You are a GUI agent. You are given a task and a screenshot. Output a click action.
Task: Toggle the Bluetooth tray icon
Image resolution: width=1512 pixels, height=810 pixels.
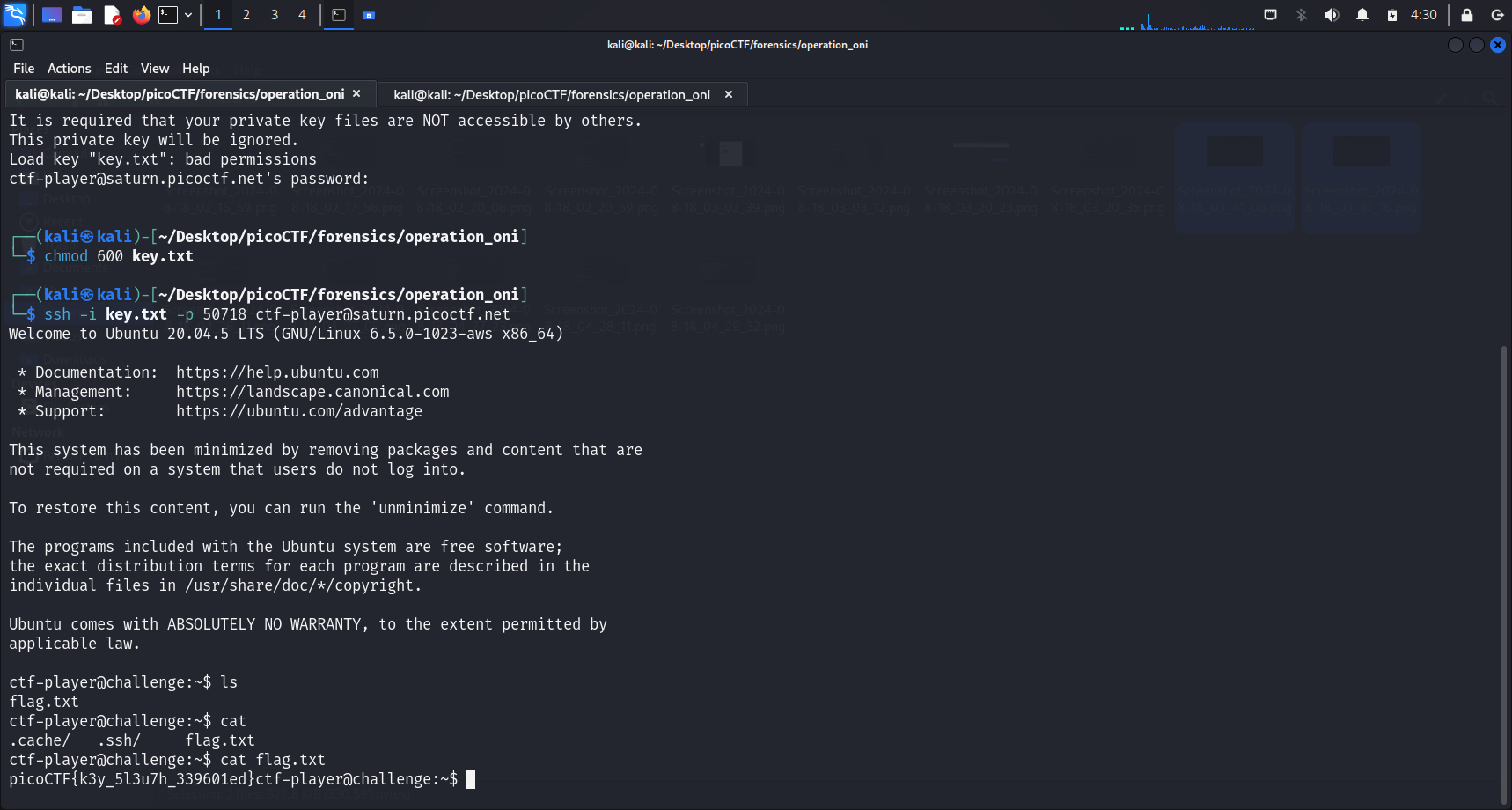click(1302, 15)
